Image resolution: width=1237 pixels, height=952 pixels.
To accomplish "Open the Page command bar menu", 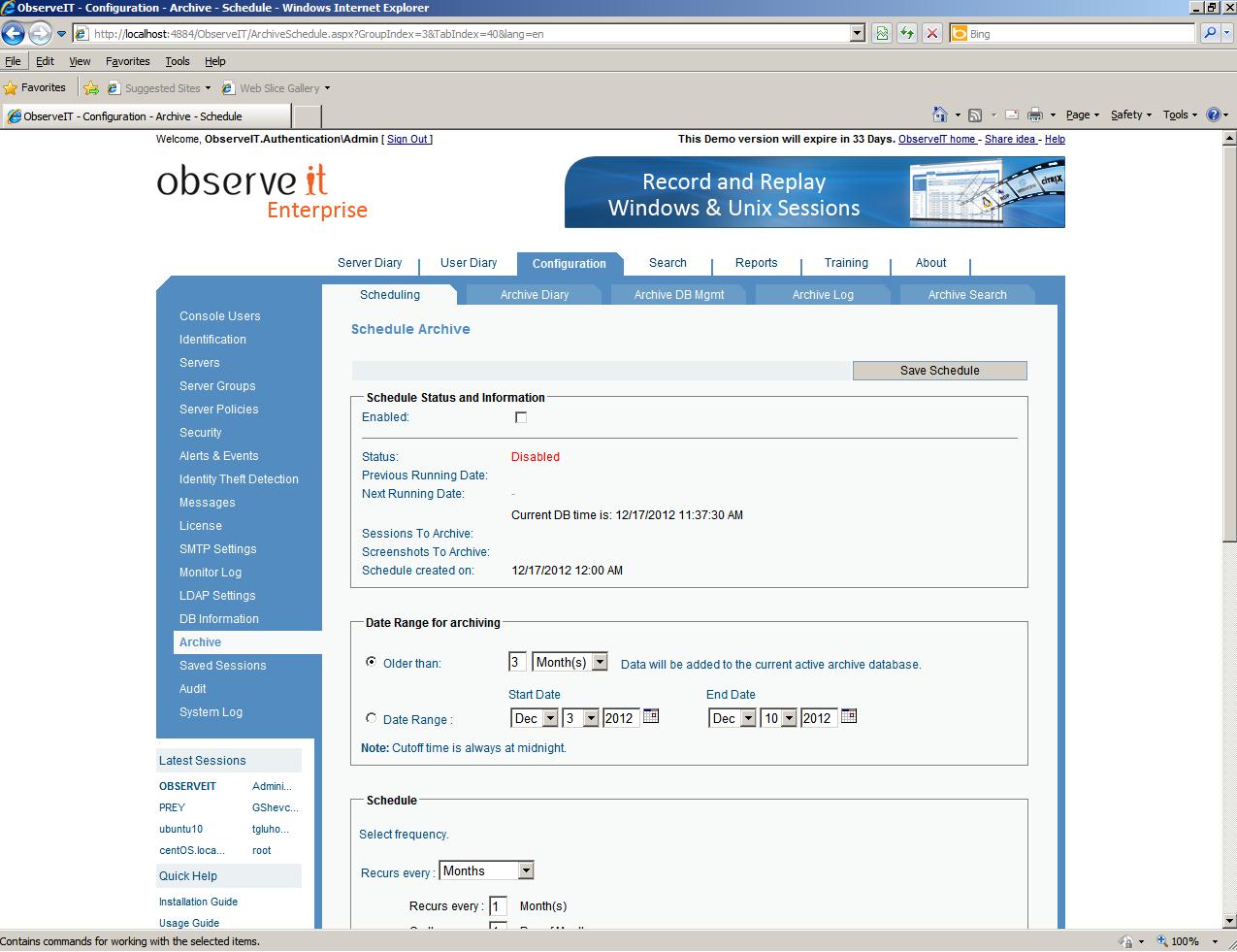I will [x=1082, y=115].
